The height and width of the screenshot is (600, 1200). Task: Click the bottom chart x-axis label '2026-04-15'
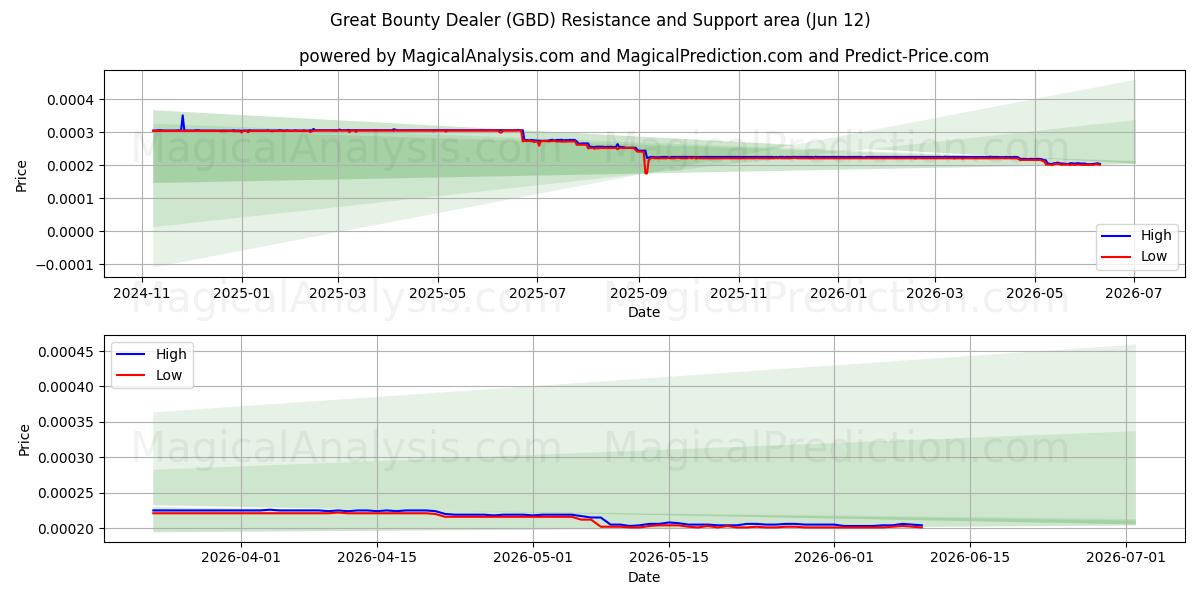[x=377, y=559]
